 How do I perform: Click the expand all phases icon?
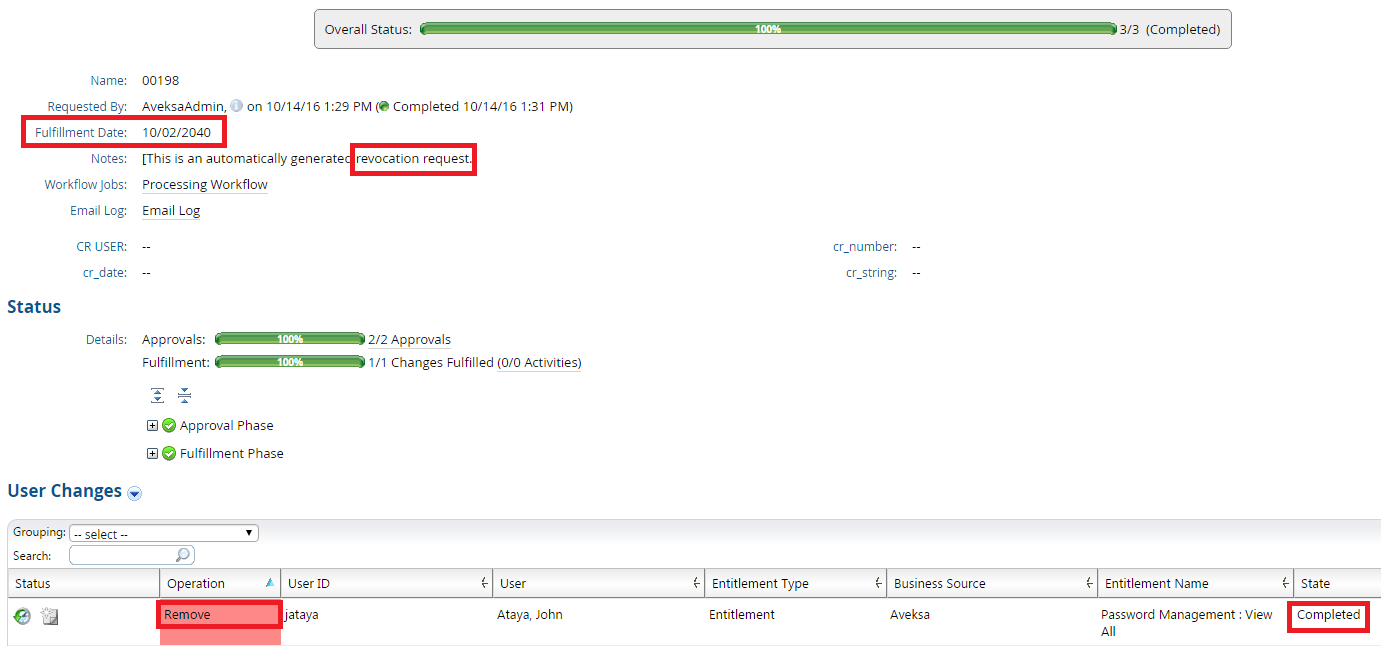157,395
